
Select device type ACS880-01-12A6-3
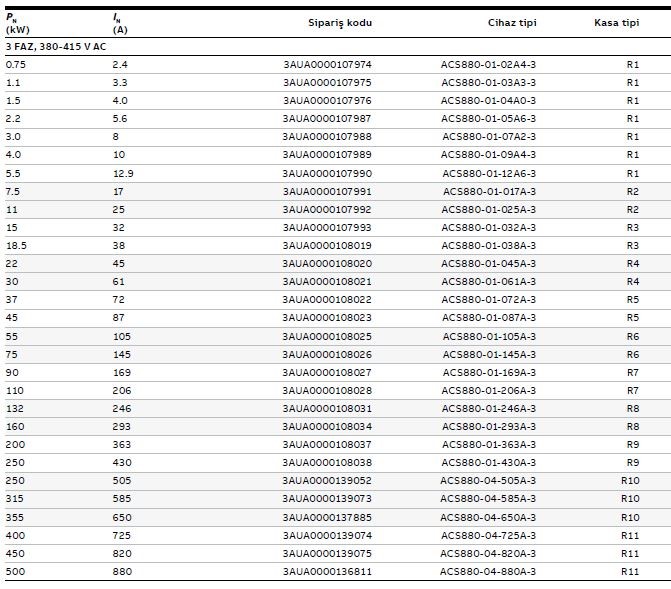tap(489, 173)
